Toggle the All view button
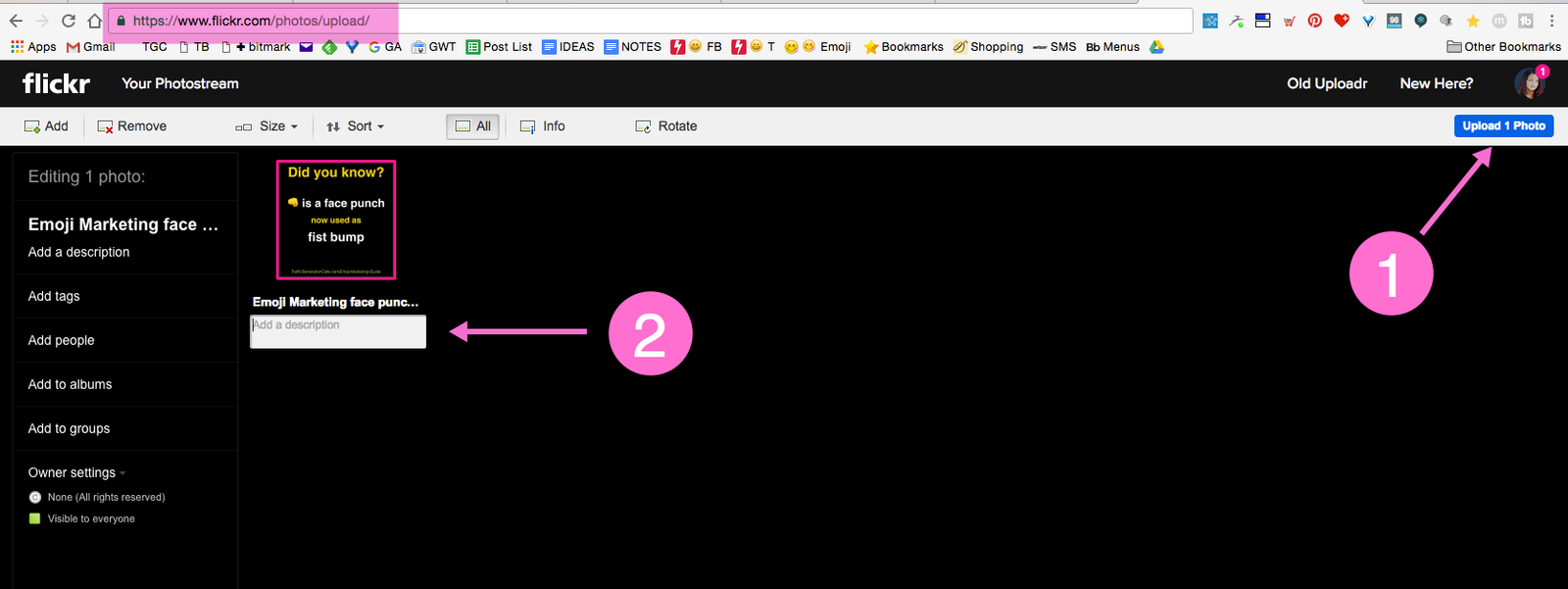The width and height of the screenshot is (1568, 589). tap(473, 126)
